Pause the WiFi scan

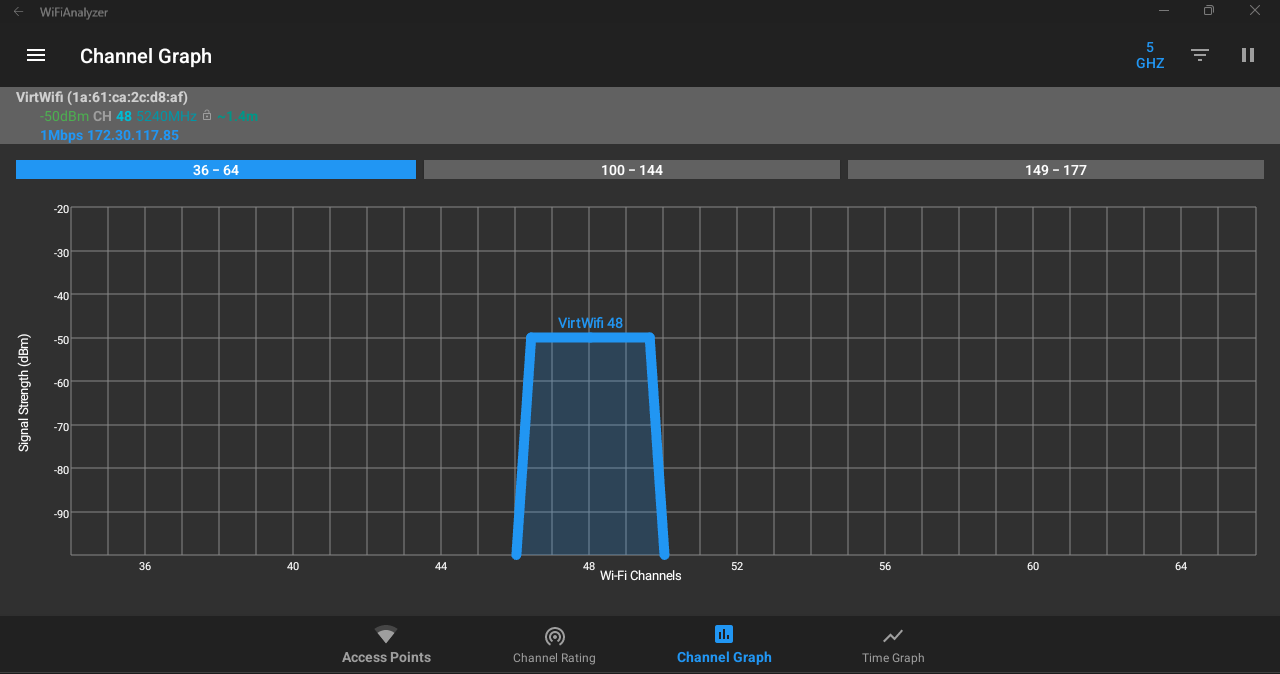point(1247,55)
